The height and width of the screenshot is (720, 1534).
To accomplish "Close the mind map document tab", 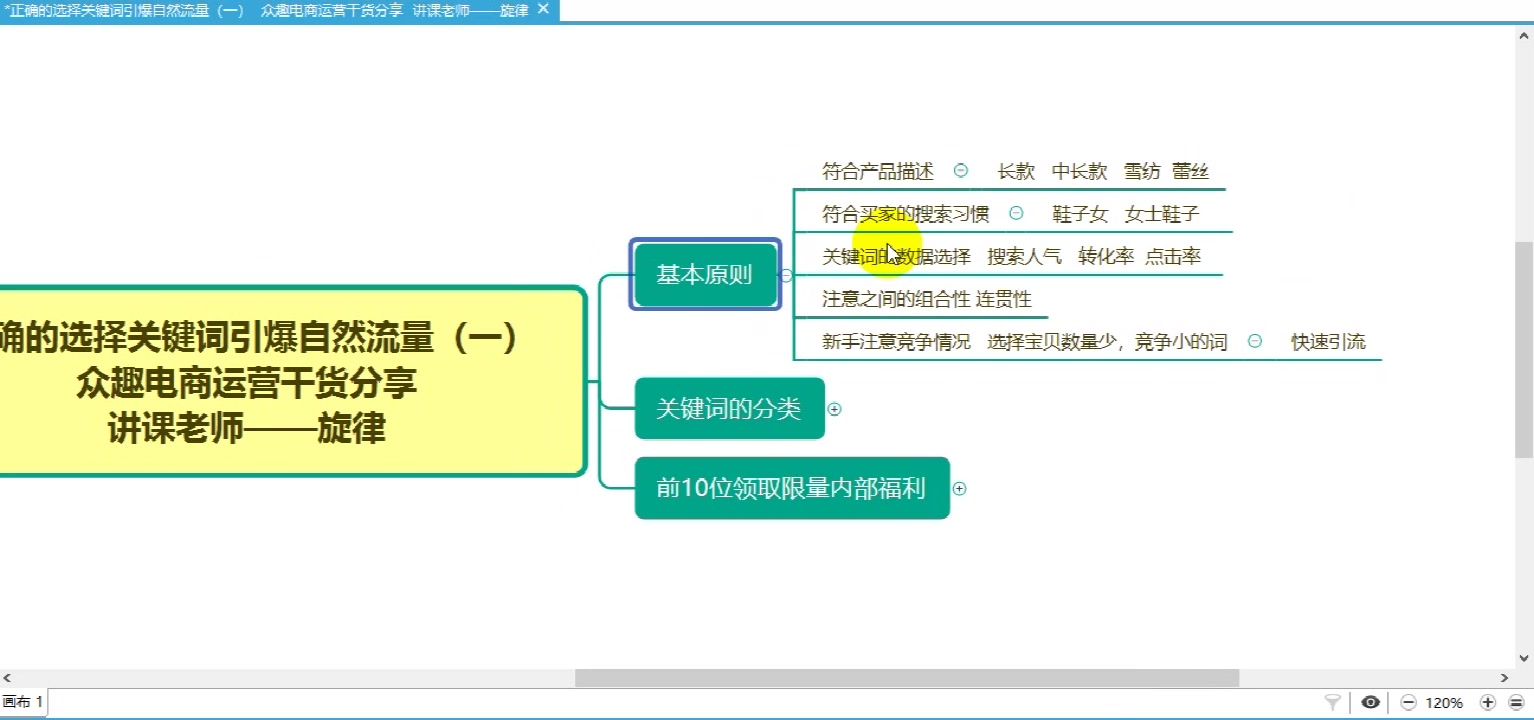I will click(543, 9).
